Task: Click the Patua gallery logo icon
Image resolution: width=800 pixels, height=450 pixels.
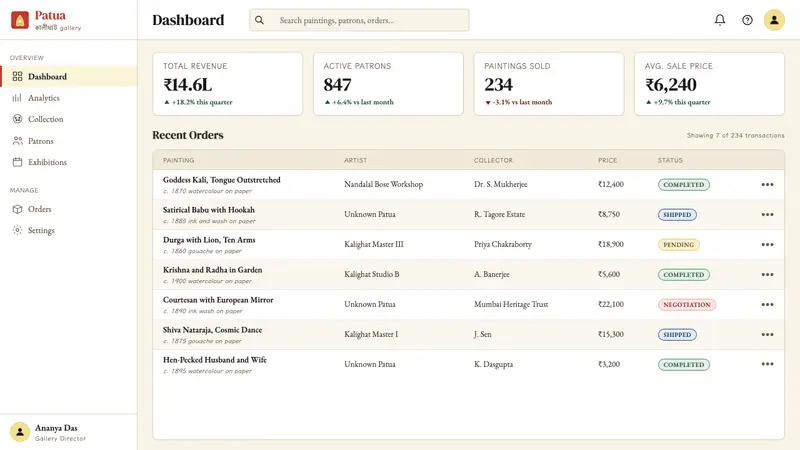Action: coord(20,20)
